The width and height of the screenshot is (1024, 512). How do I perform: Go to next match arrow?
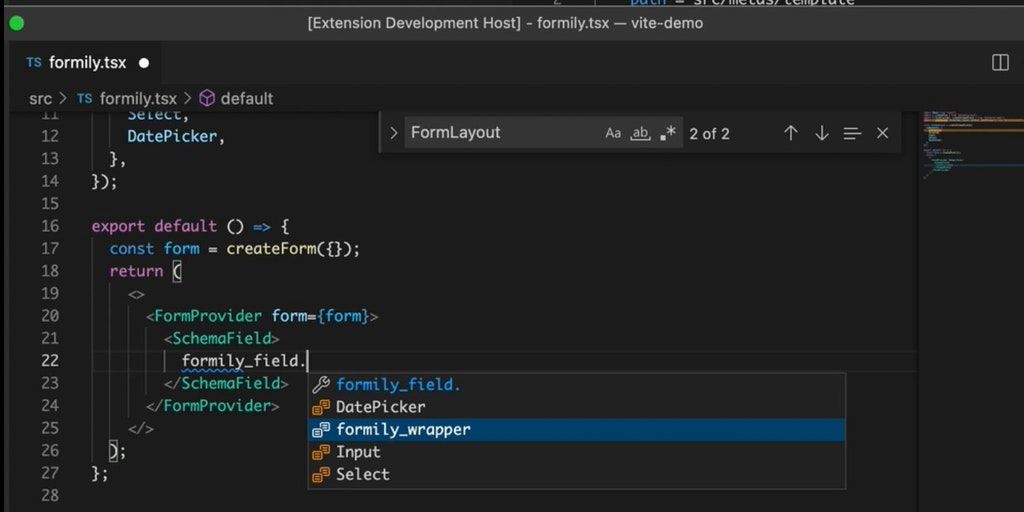[x=821, y=133]
